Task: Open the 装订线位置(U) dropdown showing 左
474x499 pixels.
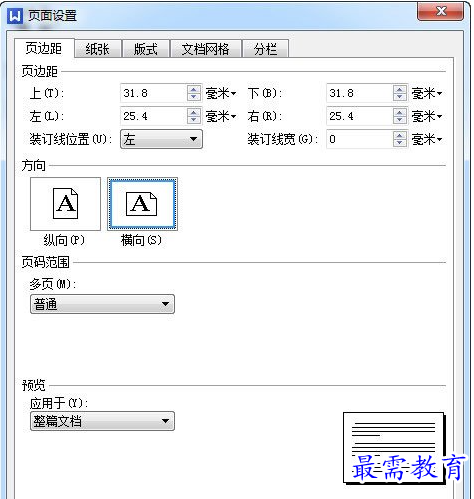Action: coord(161,139)
